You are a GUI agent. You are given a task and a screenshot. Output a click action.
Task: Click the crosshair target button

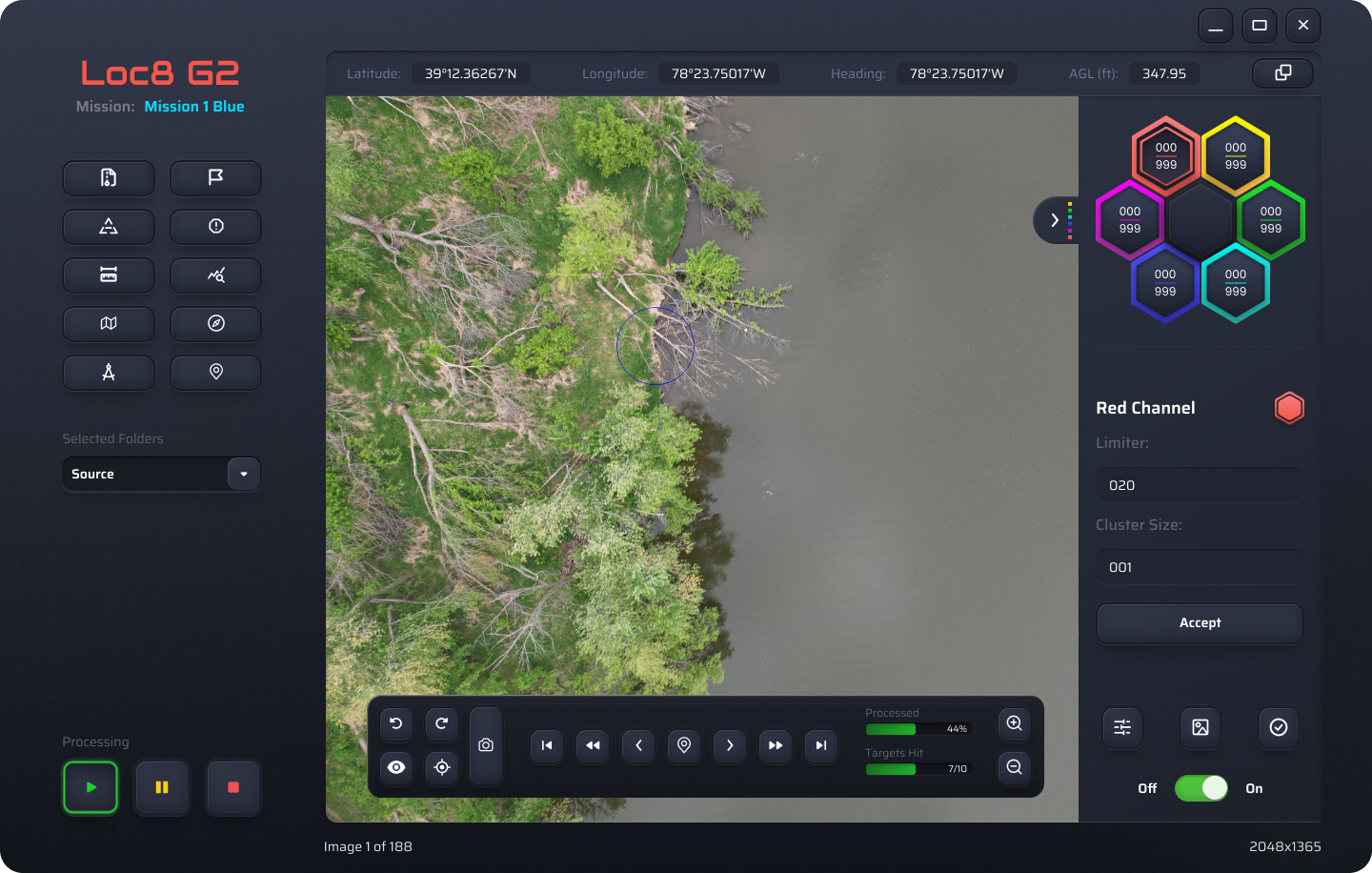coord(442,767)
